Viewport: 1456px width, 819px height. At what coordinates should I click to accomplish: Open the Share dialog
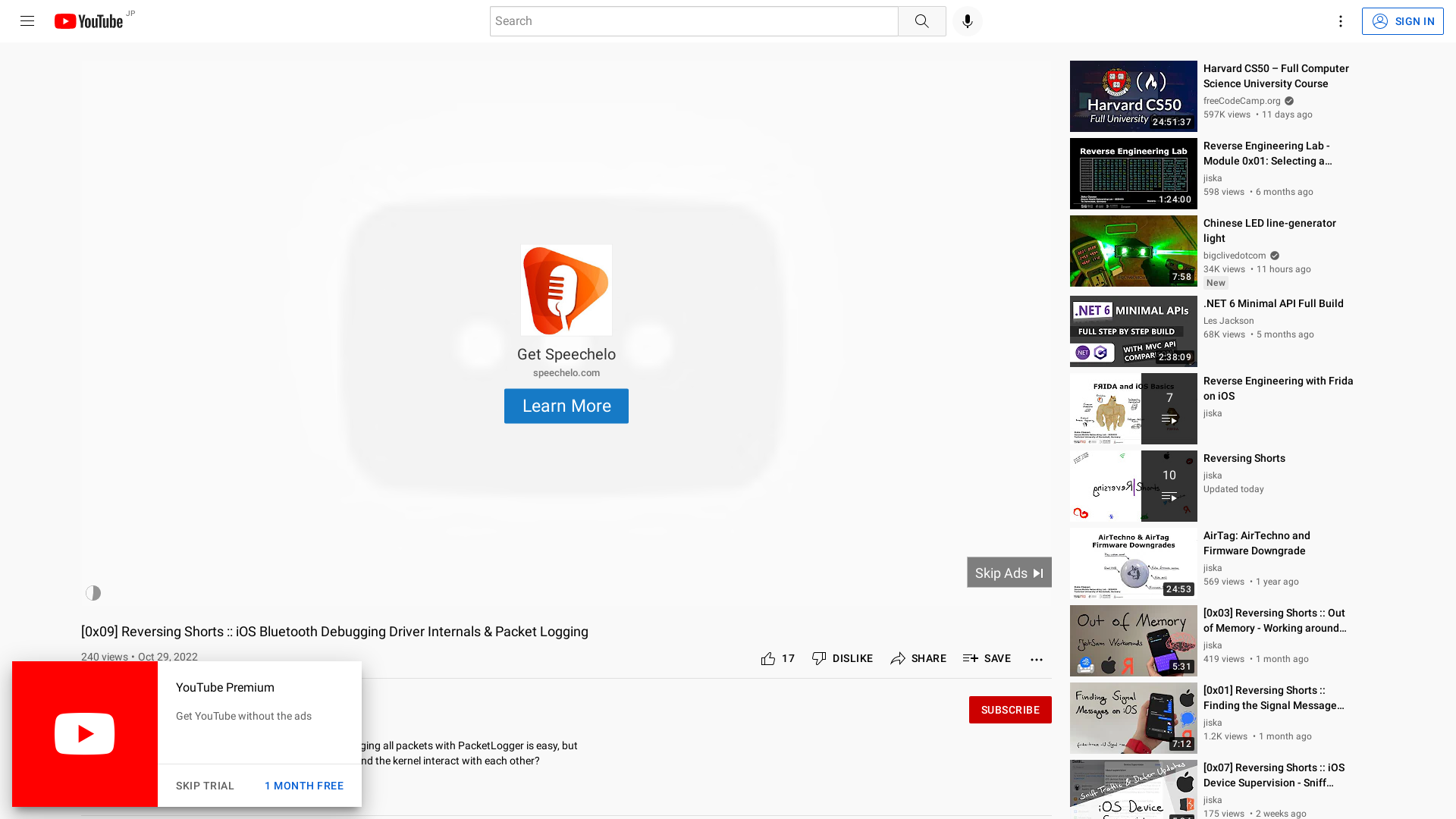click(918, 658)
